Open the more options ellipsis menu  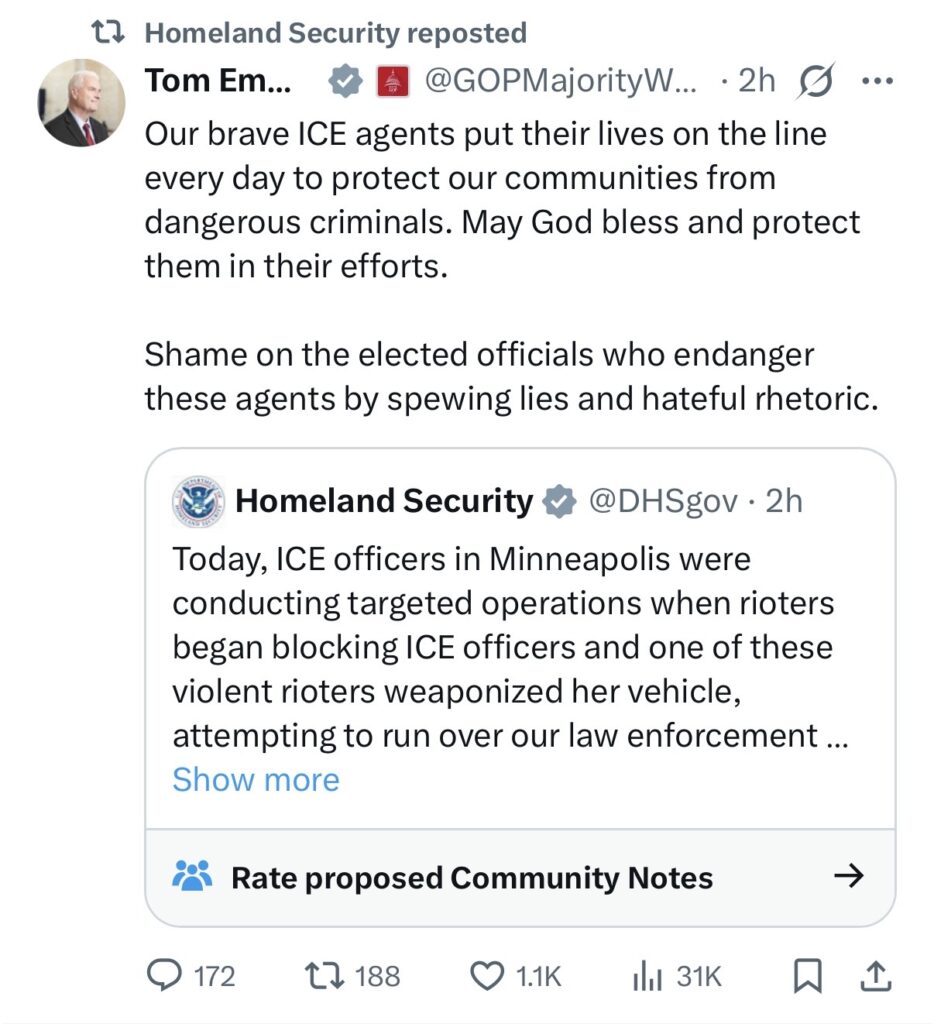[876, 82]
